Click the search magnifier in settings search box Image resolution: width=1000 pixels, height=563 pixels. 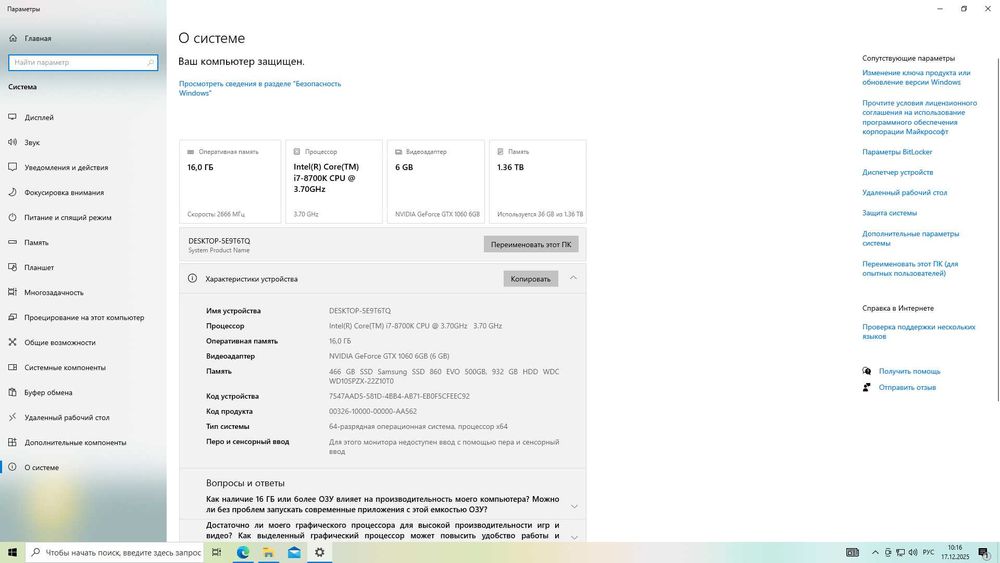click(x=151, y=62)
